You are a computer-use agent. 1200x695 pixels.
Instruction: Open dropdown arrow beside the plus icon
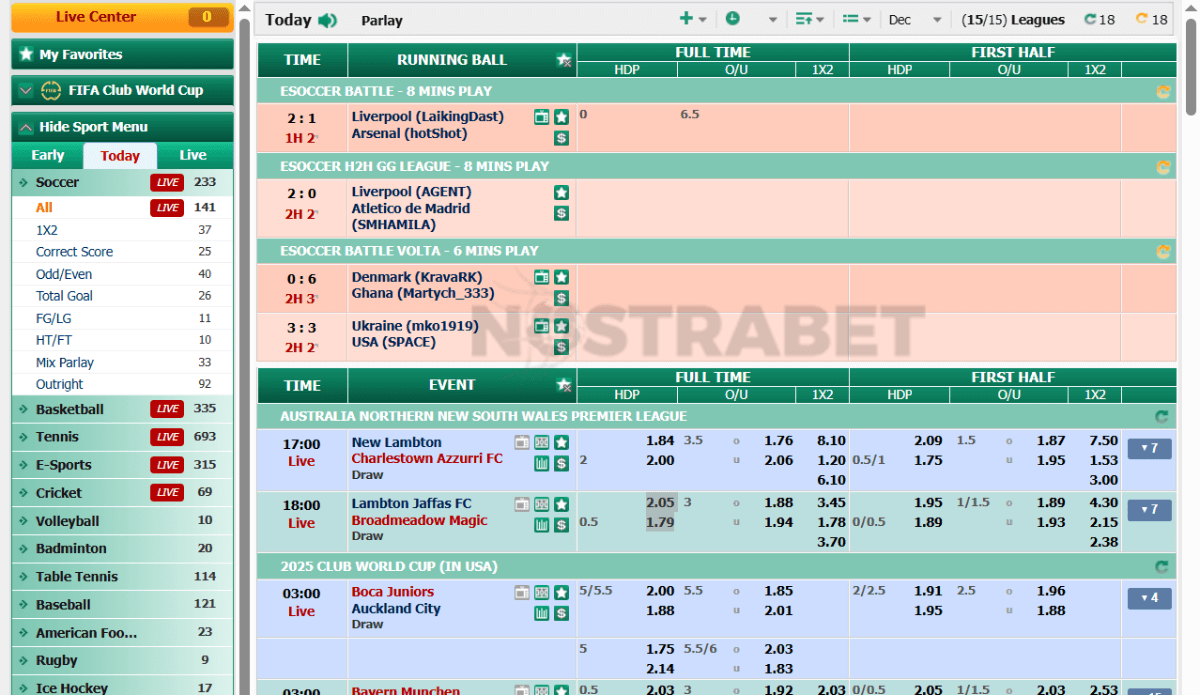coord(703,20)
